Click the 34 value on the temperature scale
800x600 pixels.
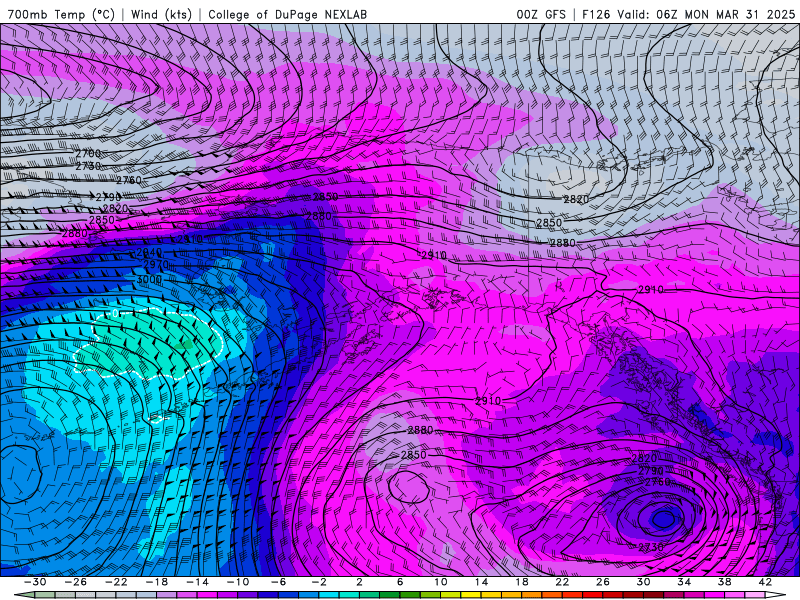(x=684, y=582)
